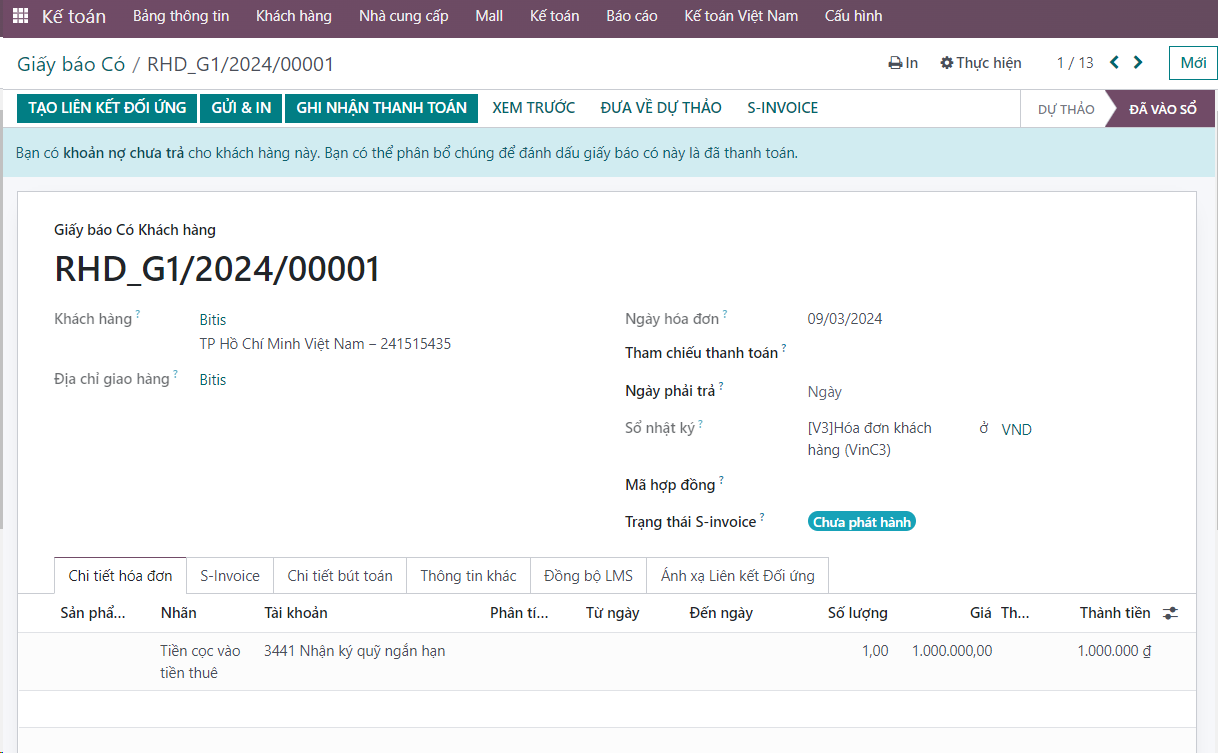Open Cấu hình menu
This screenshot has width=1218, height=753.
[x=854, y=16]
